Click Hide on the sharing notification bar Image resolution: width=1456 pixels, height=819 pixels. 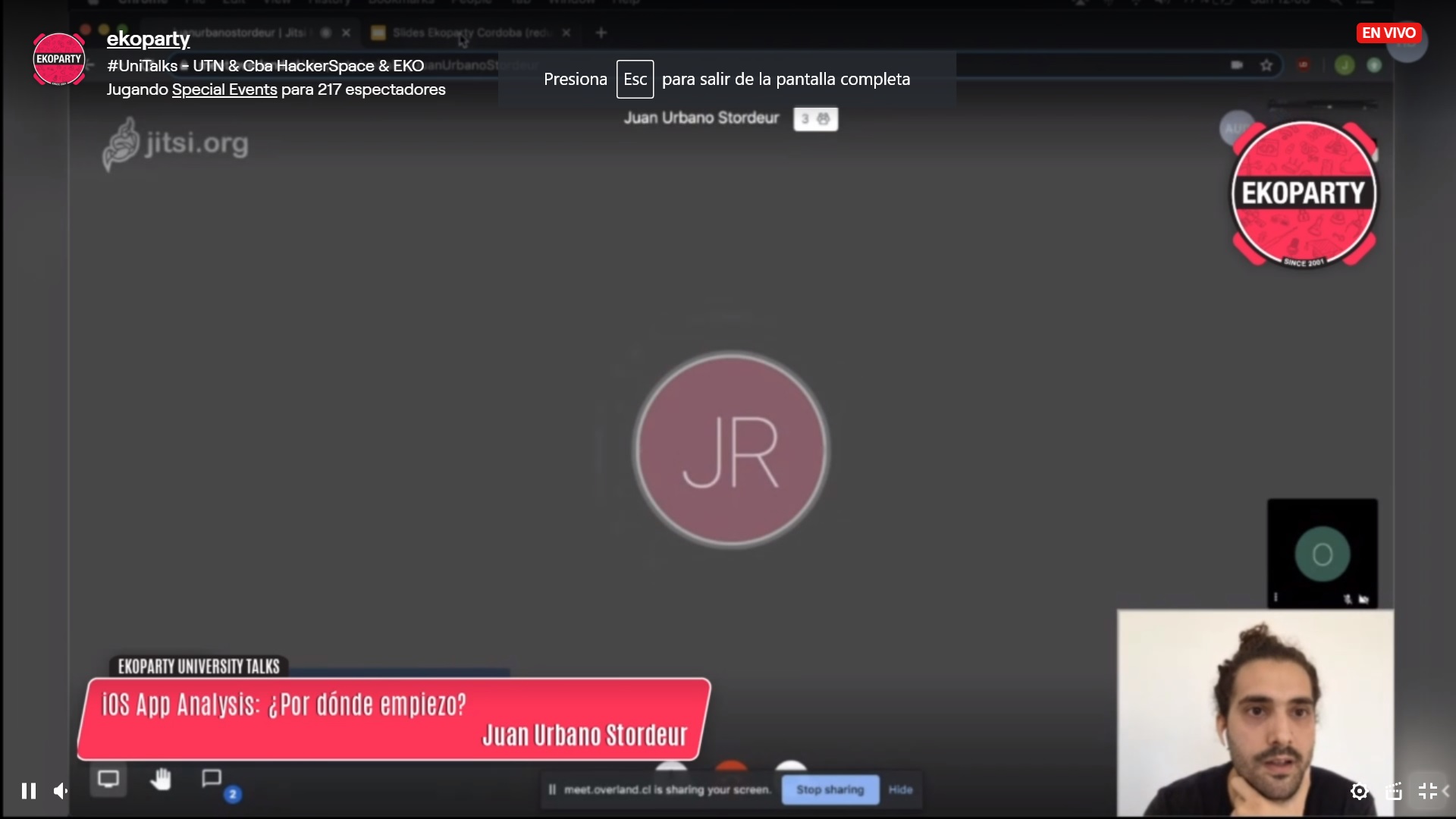coord(901,789)
